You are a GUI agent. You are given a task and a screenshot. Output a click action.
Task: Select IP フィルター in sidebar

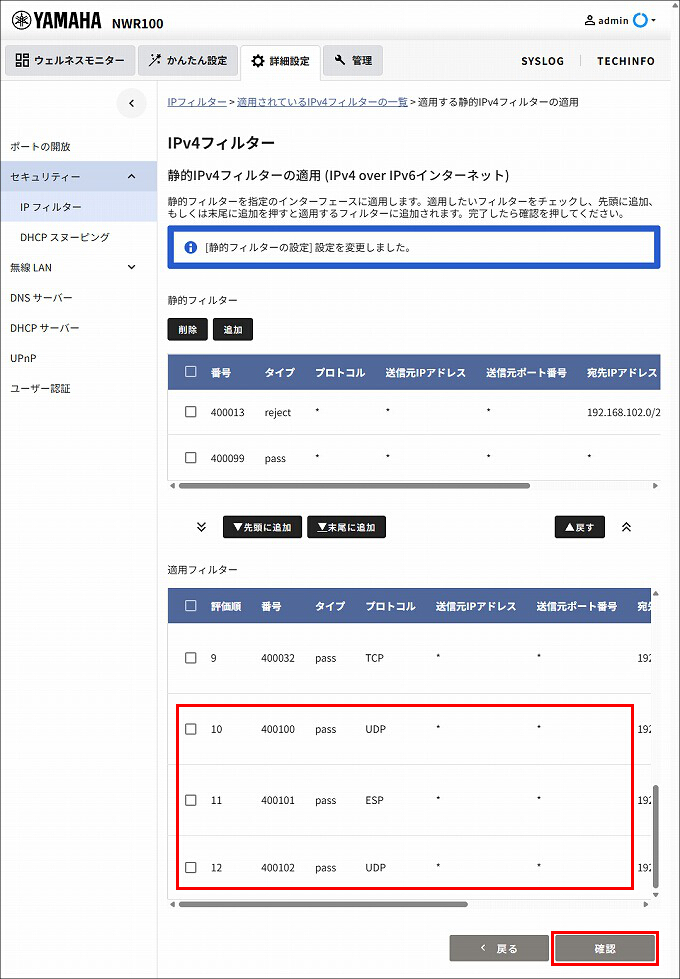(79, 207)
